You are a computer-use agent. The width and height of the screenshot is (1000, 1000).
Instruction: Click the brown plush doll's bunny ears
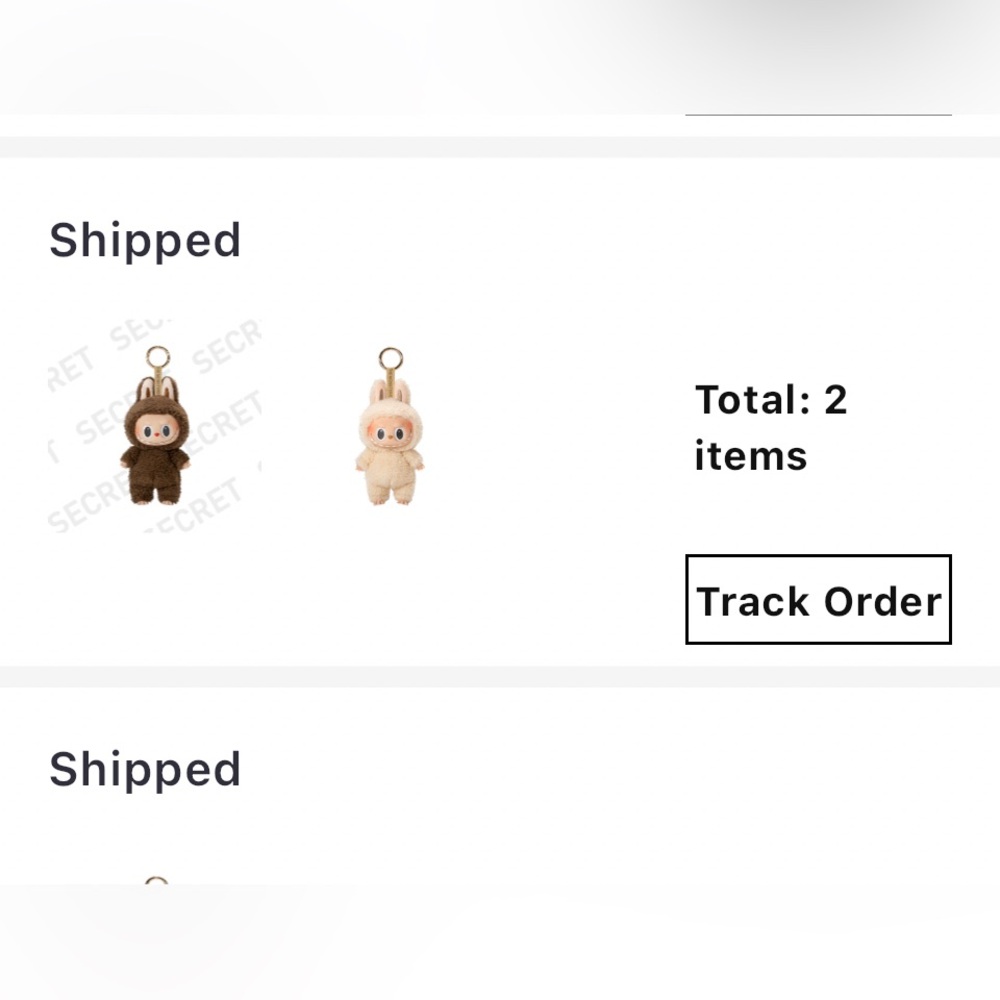[155, 390]
